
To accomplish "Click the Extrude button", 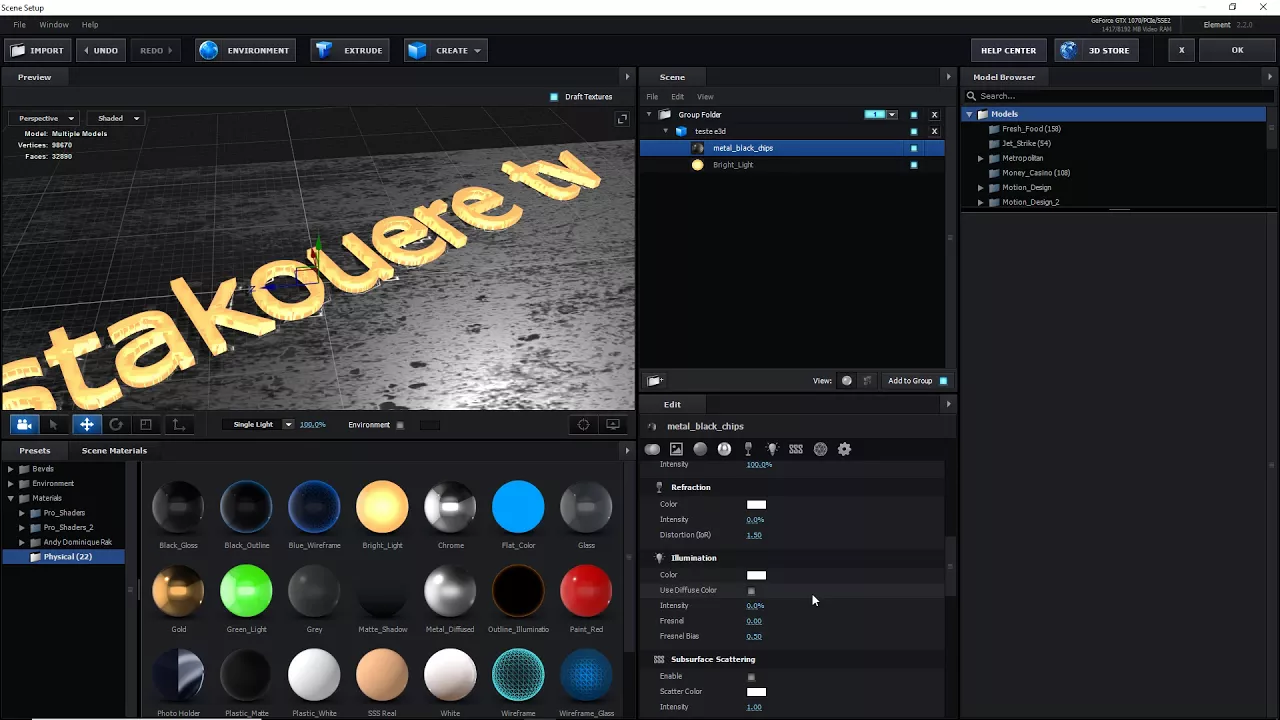I will [x=350, y=50].
